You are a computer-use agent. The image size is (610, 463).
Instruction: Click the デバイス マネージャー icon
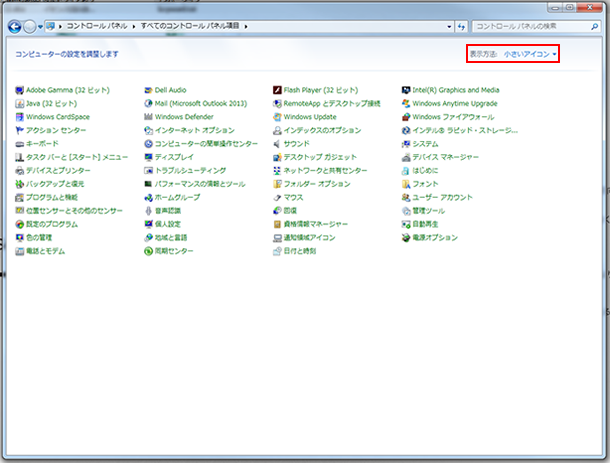tap(406, 157)
